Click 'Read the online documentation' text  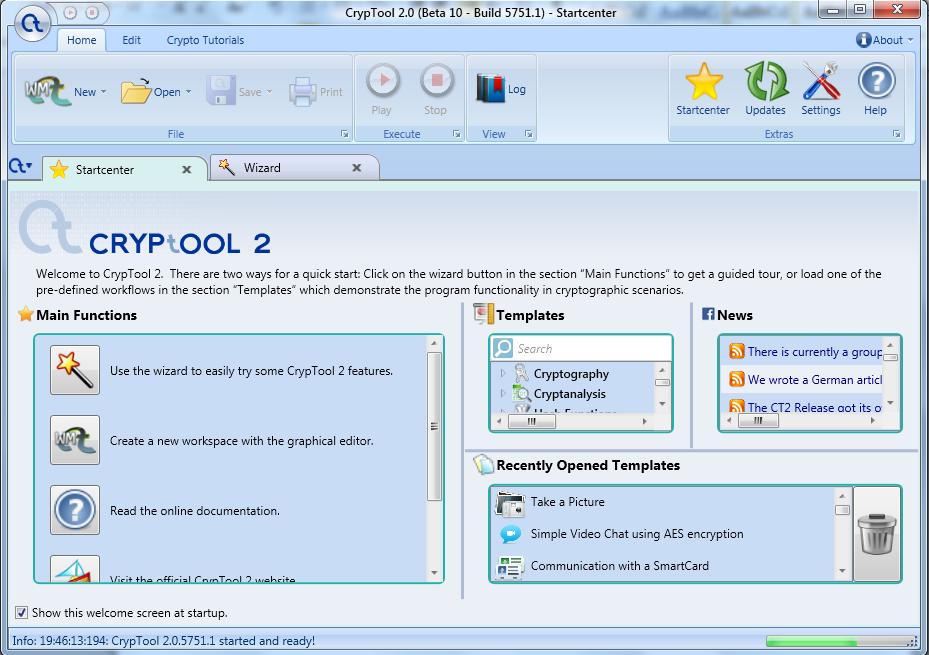[x=194, y=510]
